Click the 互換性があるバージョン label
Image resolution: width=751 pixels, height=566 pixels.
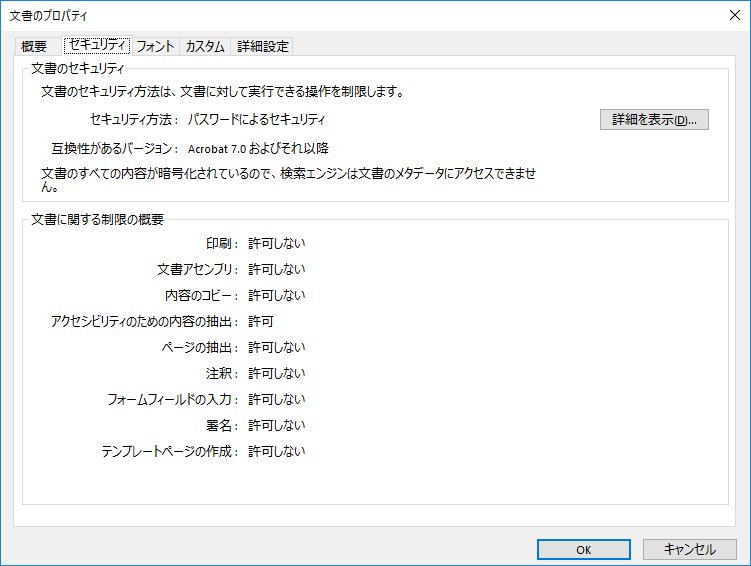click(115, 148)
